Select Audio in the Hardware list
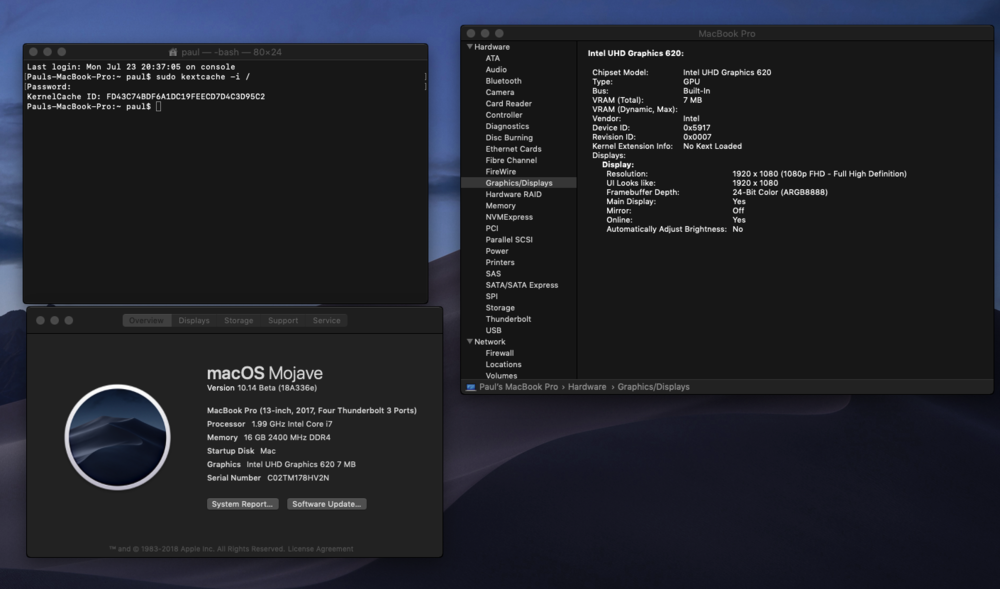This screenshot has height=589, width=1000. [x=496, y=69]
